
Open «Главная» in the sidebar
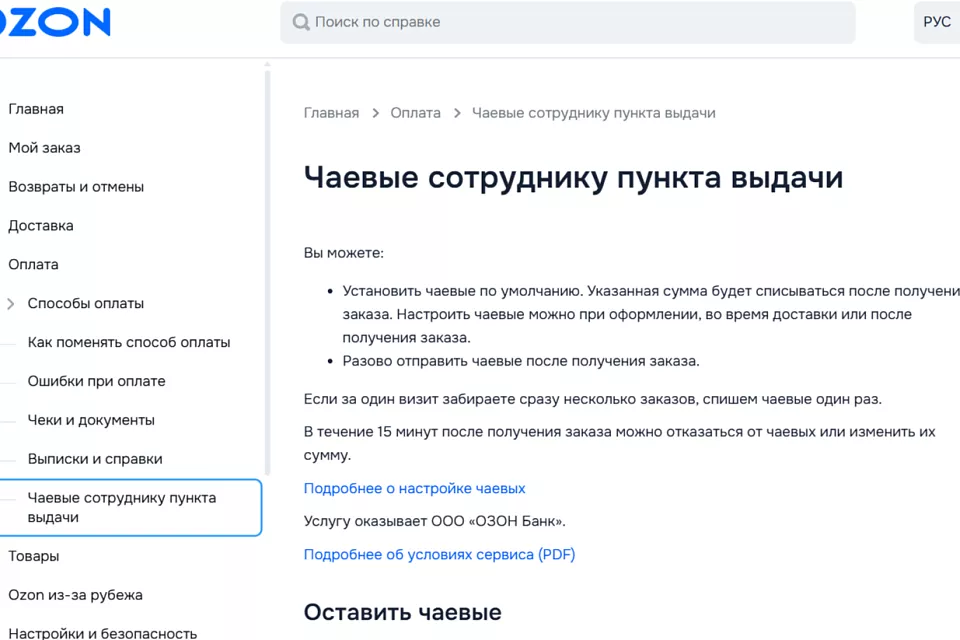point(36,109)
